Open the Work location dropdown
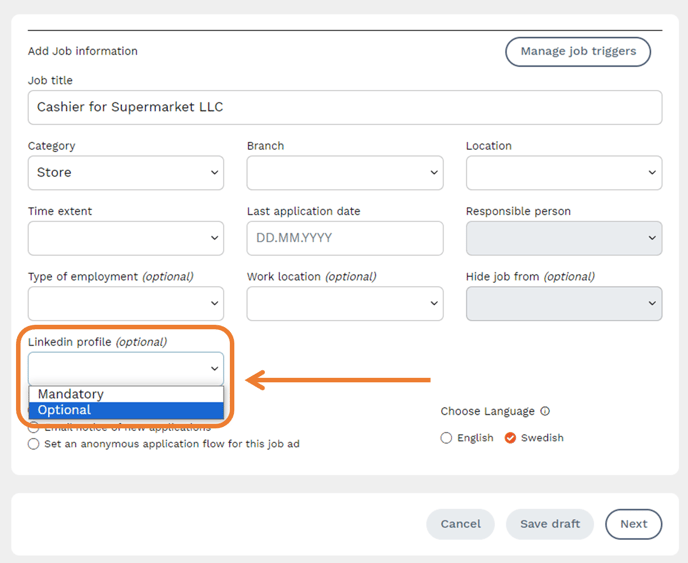The image size is (688, 563). point(344,303)
